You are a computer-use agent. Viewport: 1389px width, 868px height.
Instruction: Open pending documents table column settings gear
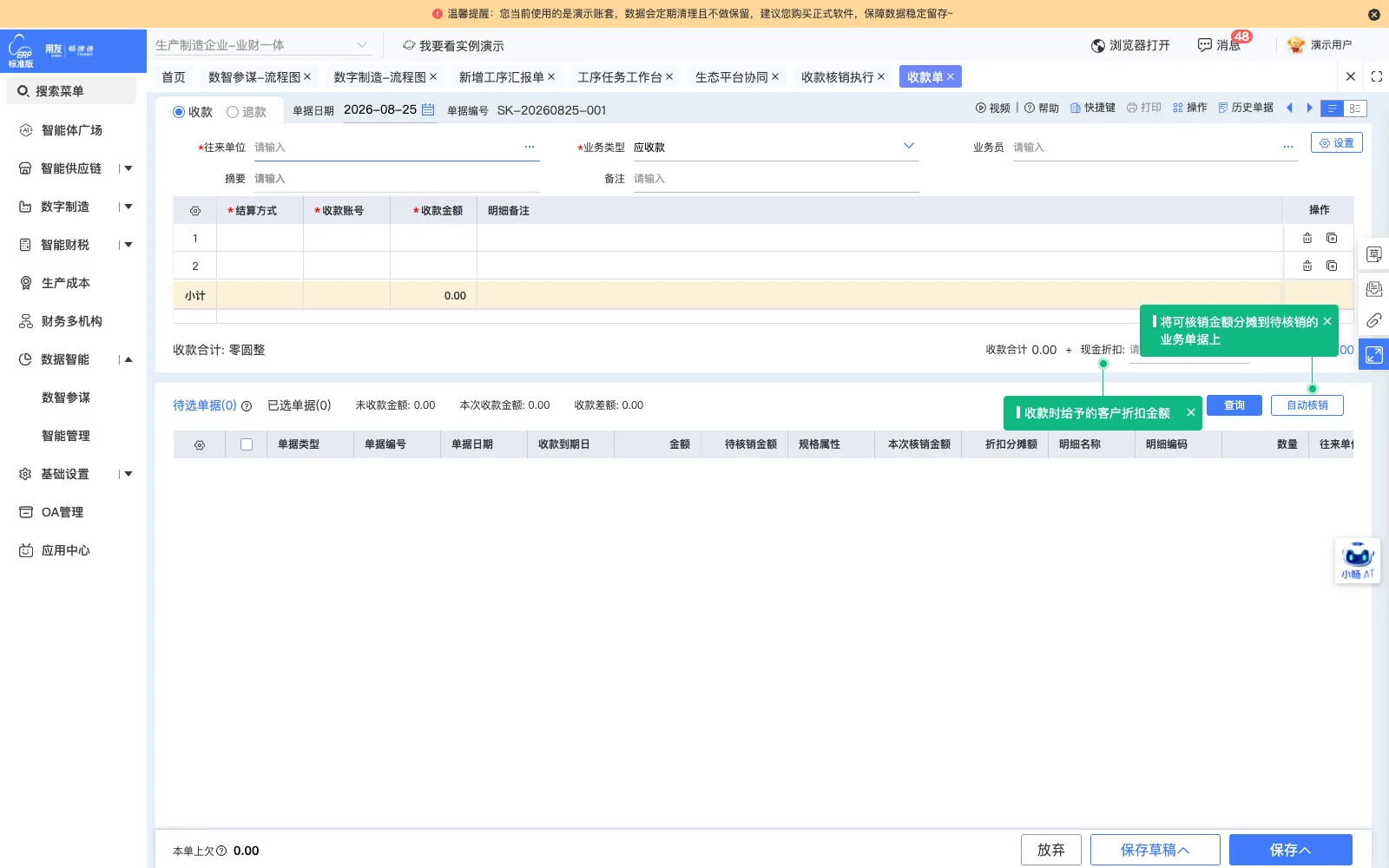[x=200, y=445]
